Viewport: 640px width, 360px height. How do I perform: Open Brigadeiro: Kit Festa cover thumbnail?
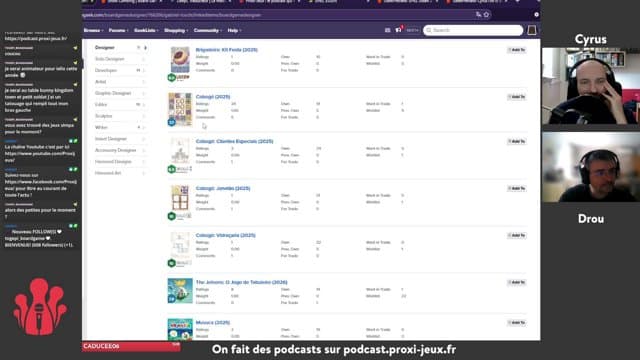tap(180, 60)
